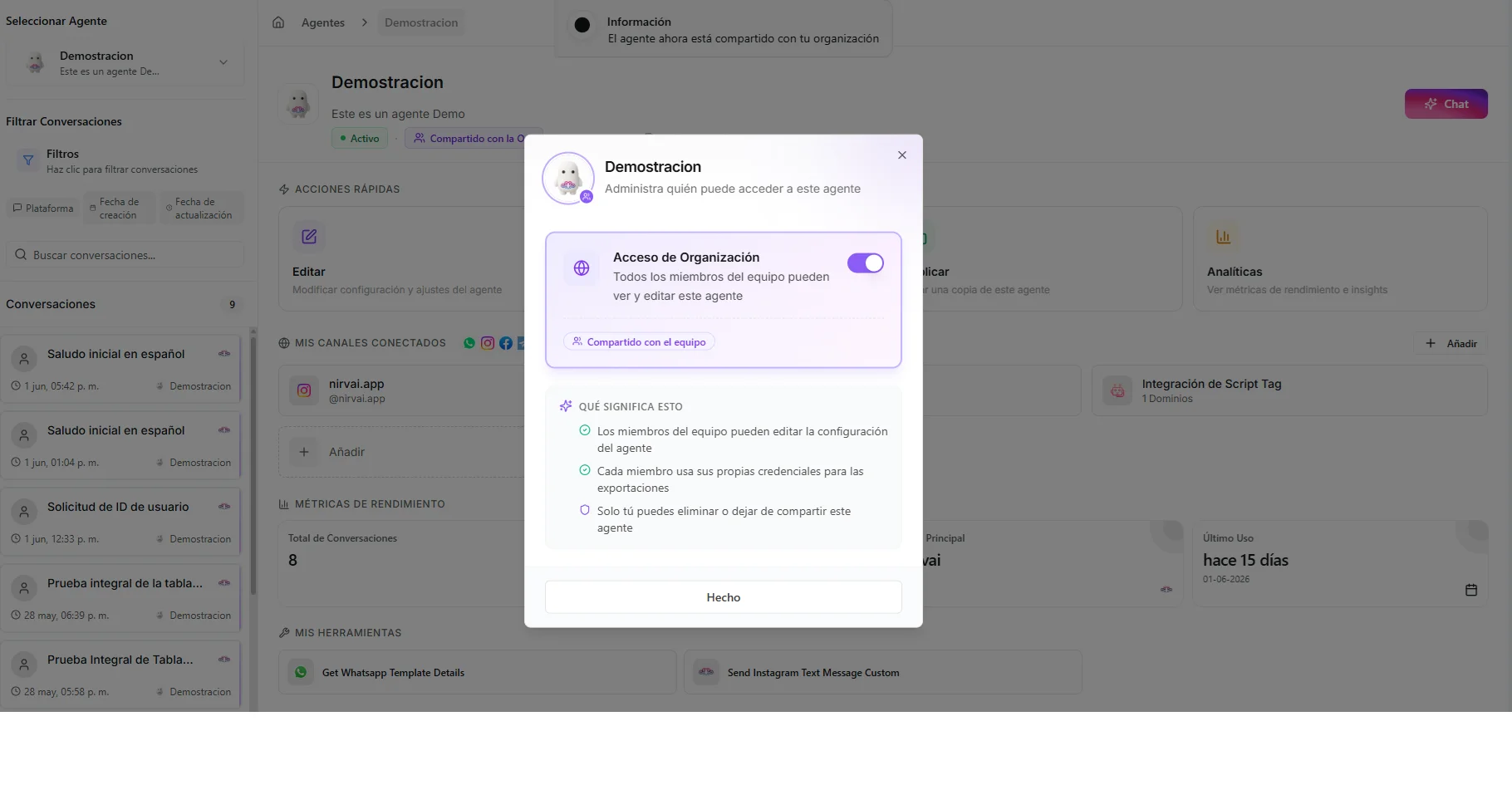Screen dimensions: 1512x785
Task: Open Solicitud de ID de usuario conversation
Action: click(120, 521)
